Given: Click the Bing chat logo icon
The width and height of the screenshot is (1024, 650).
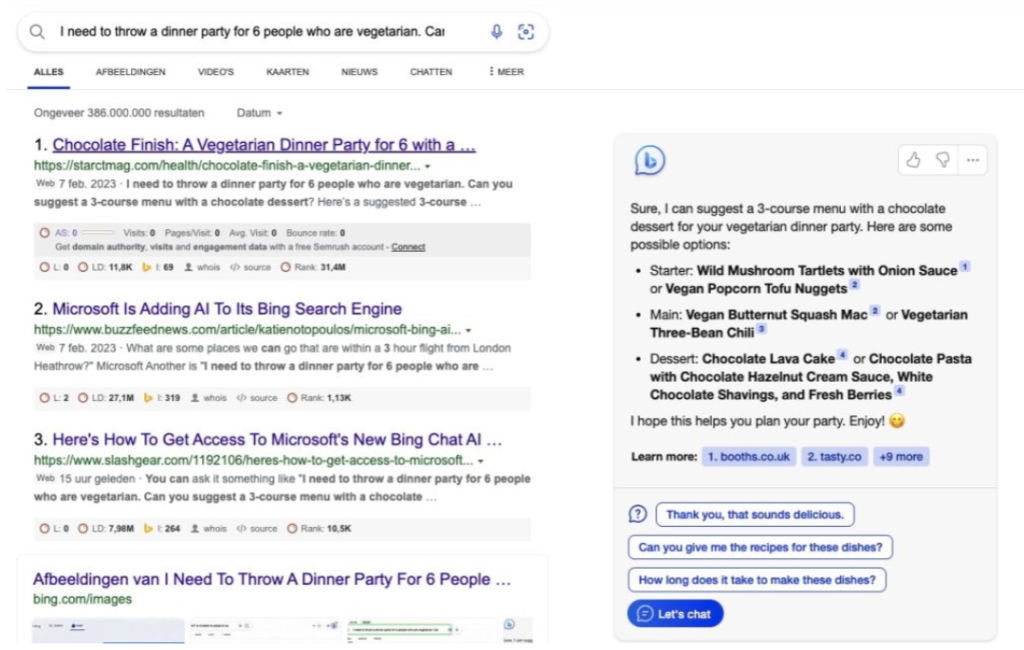Looking at the screenshot, I should [649, 160].
